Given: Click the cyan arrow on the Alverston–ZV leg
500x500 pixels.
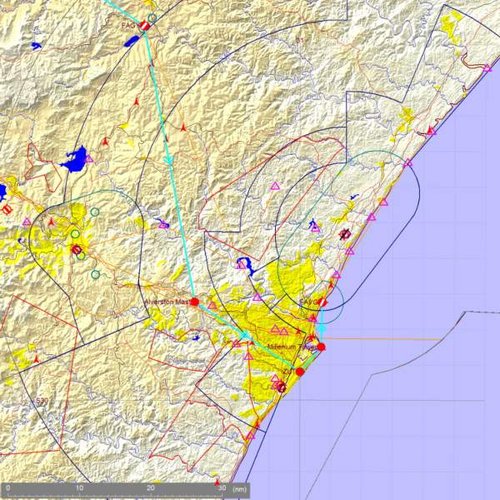Looking at the screenshot, I should 245,335.
